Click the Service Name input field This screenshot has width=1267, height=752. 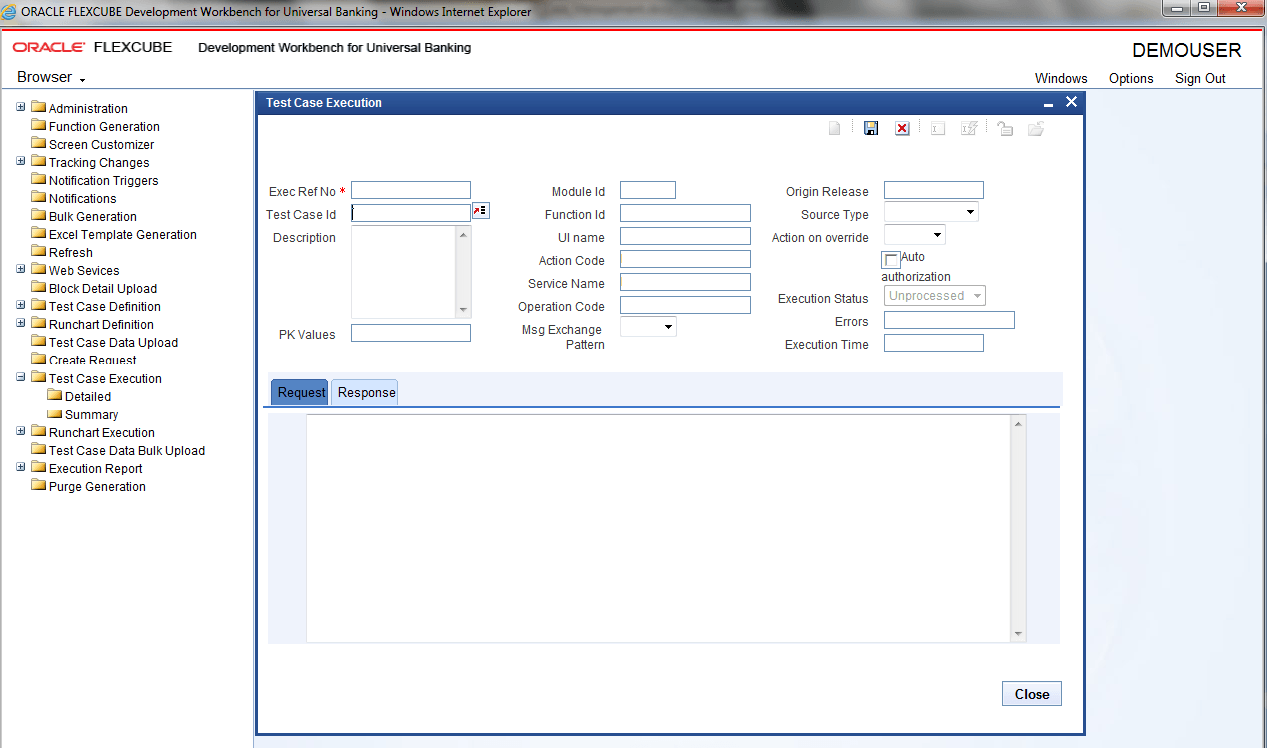pyautogui.click(x=685, y=282)
